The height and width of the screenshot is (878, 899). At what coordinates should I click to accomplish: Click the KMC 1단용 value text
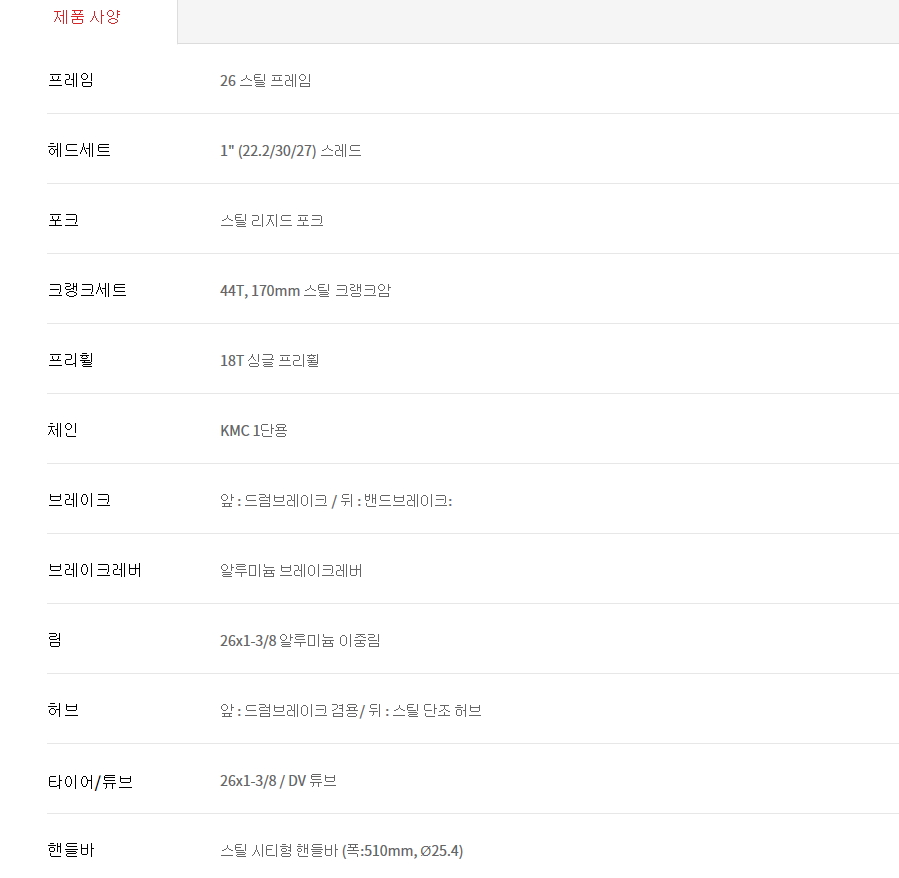point(253,431)
